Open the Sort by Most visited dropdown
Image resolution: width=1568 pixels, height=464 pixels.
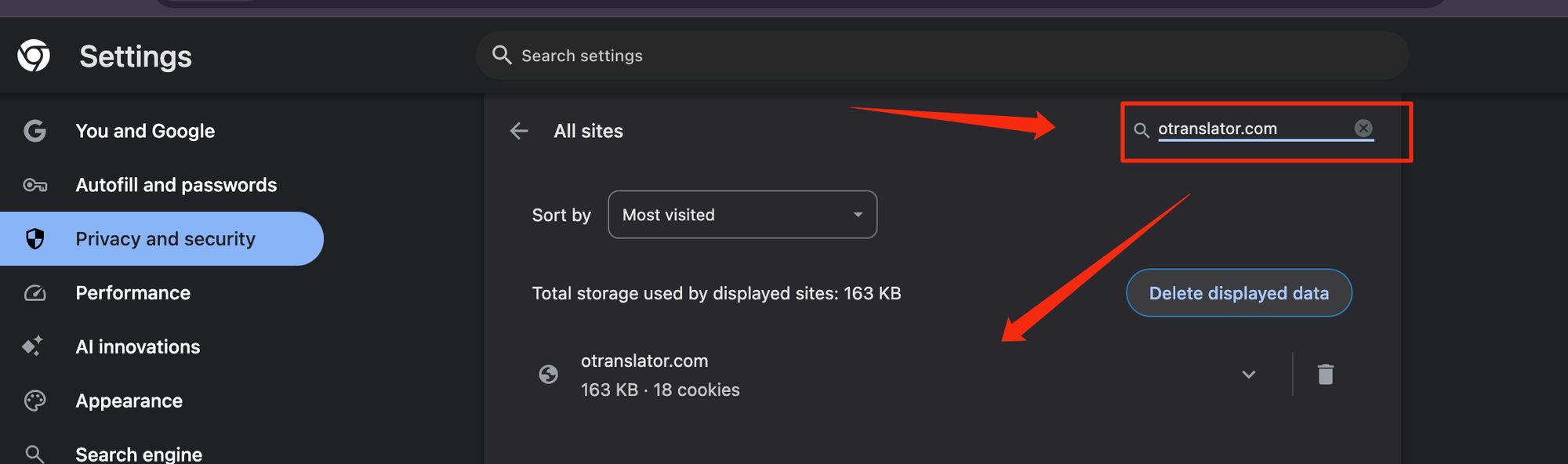tap(742, 215)
